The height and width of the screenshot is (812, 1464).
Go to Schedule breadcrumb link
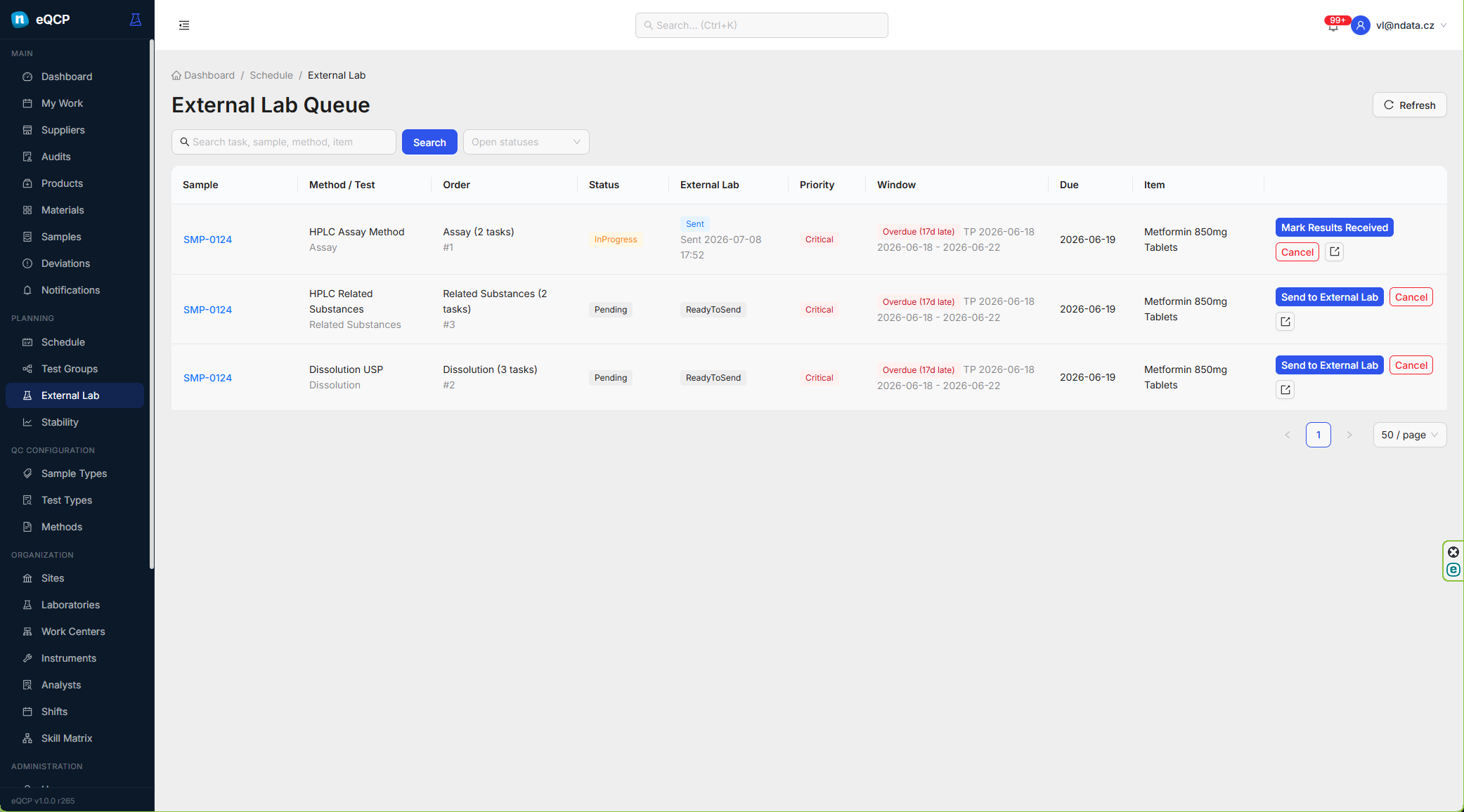click(x=271, y=75)
